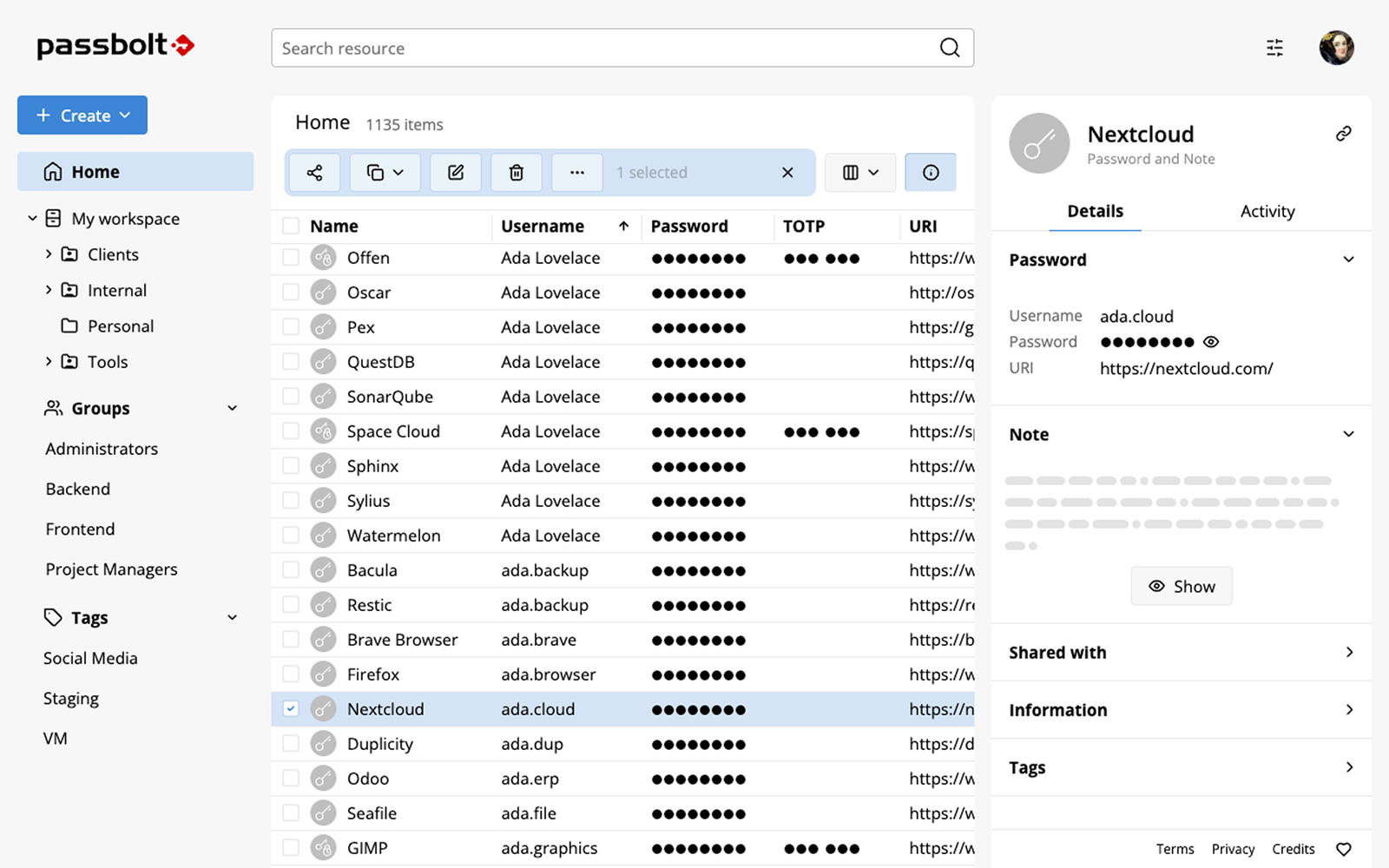
Task: Uncheck the Nextcloud row checkbox
Action: [291, 708]
